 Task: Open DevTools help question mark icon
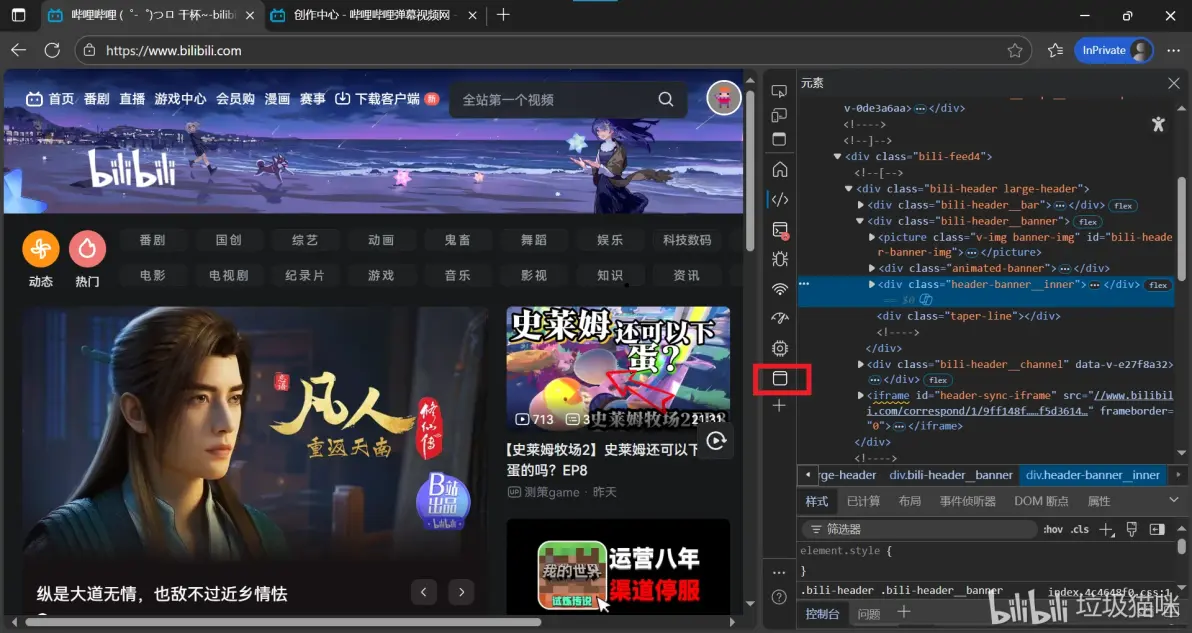click(779, 597)
